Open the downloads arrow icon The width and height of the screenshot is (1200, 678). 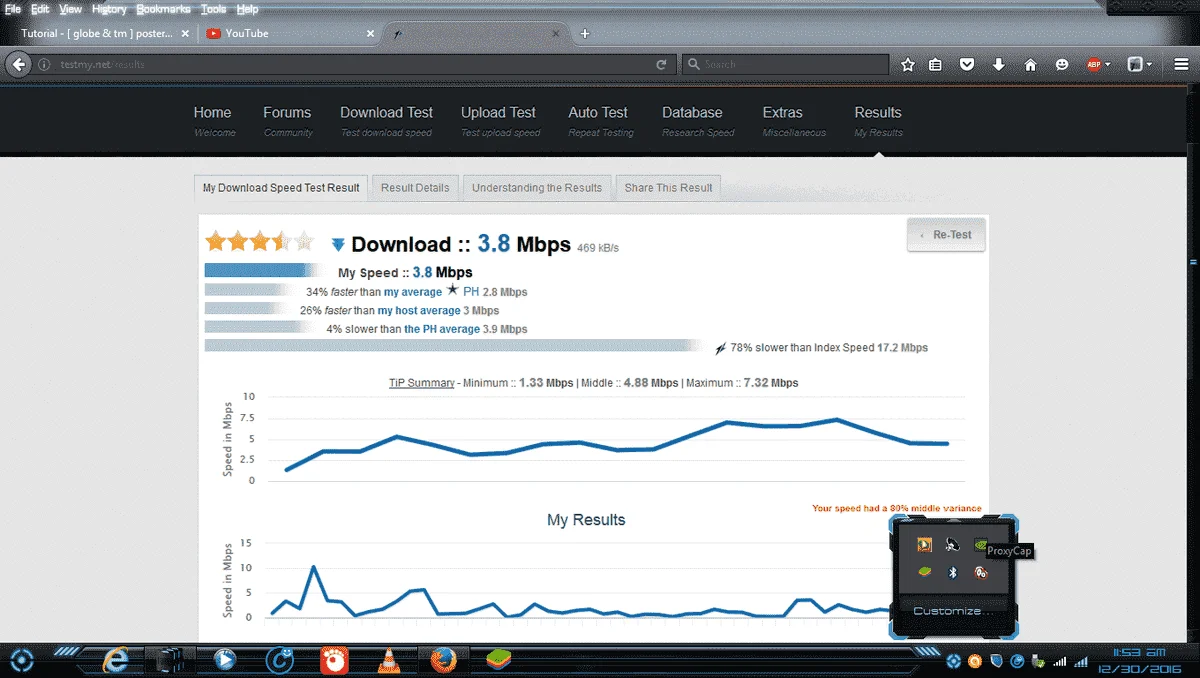click(998, 64)
